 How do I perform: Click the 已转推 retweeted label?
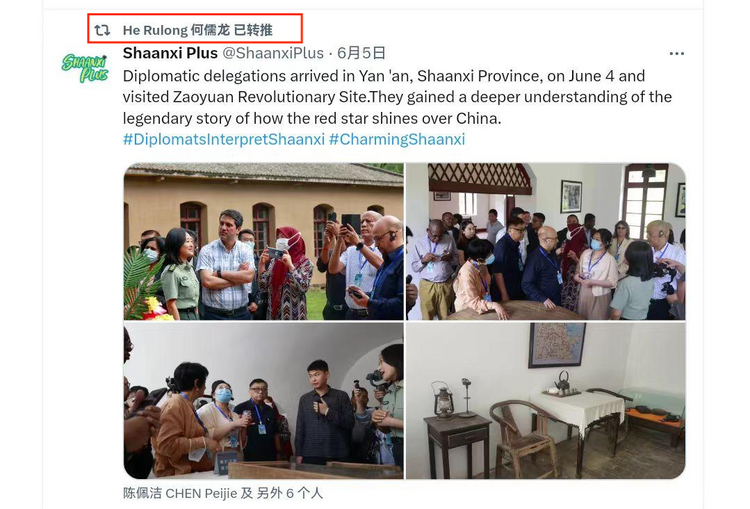point(254,30)
